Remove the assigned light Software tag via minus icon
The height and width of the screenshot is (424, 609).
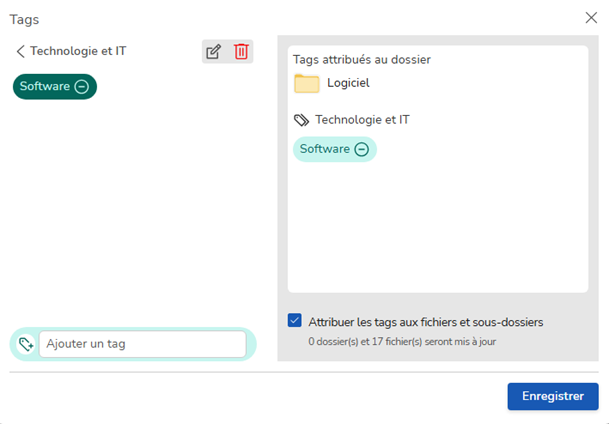point(362,149)
